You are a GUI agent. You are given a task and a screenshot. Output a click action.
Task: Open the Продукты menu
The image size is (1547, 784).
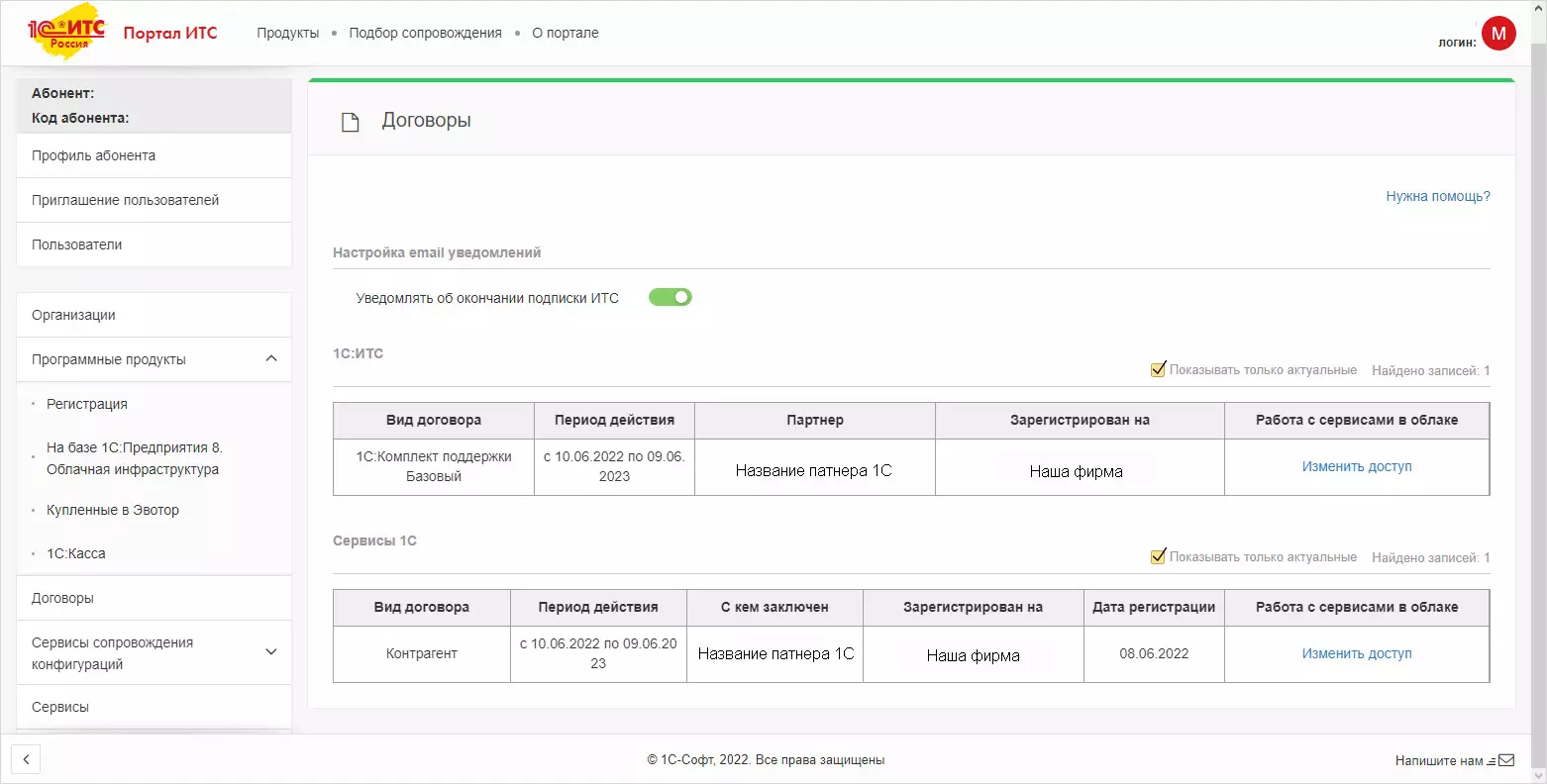tap(287, 33)
